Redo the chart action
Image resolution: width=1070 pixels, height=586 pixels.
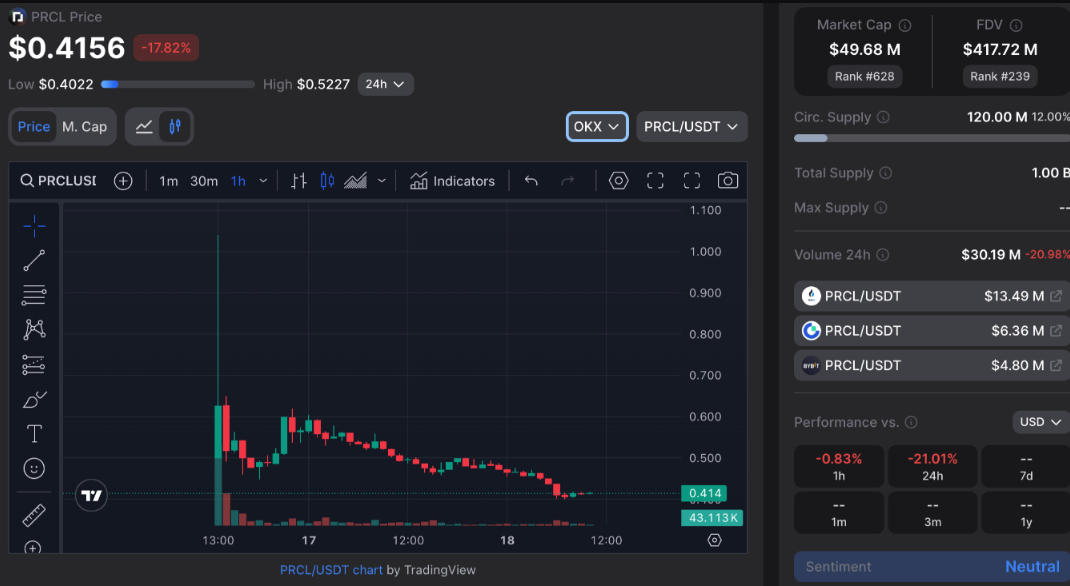(568, 181)
